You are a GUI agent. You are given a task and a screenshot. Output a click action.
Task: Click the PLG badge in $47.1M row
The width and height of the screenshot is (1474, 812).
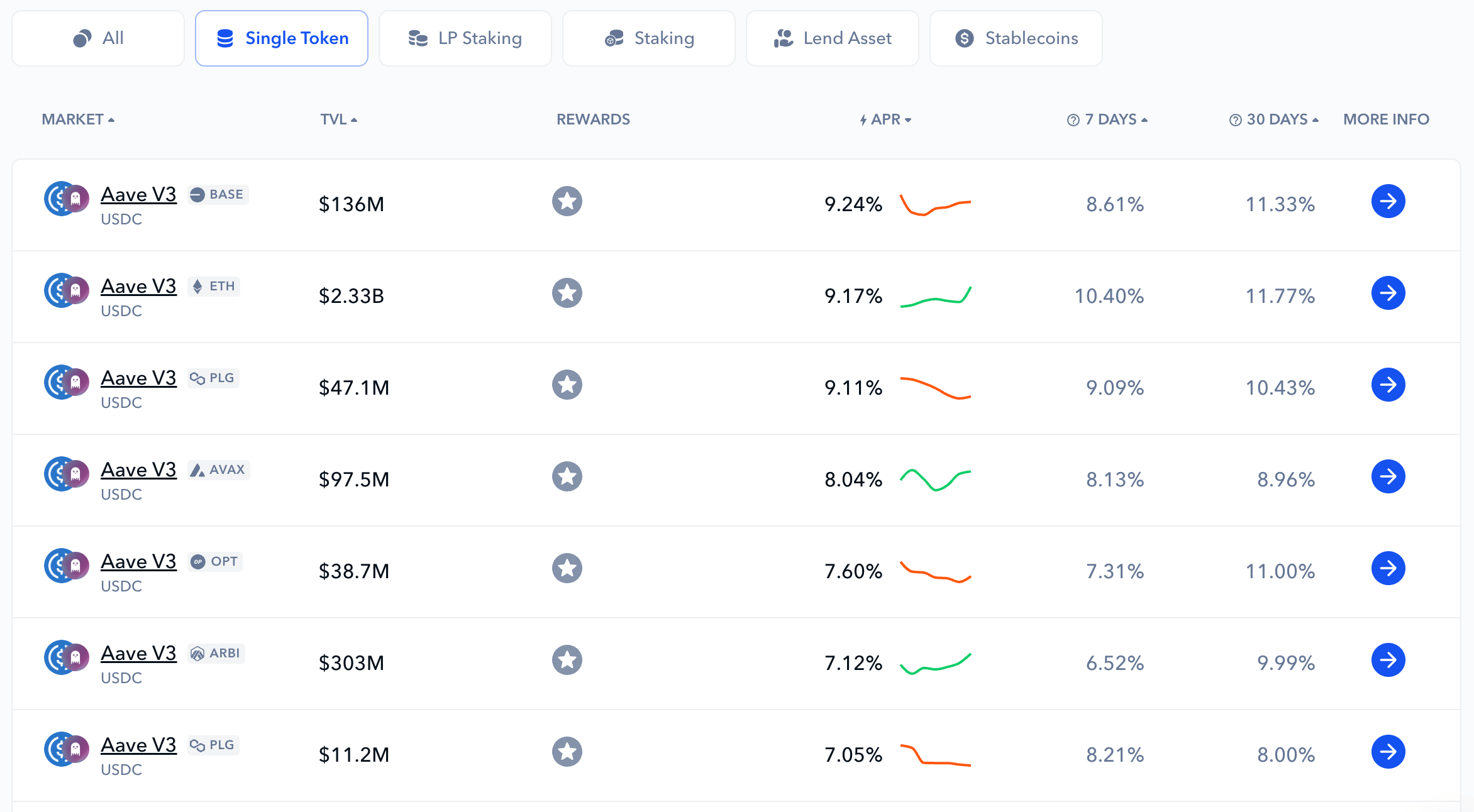click(x=213, y=378)
